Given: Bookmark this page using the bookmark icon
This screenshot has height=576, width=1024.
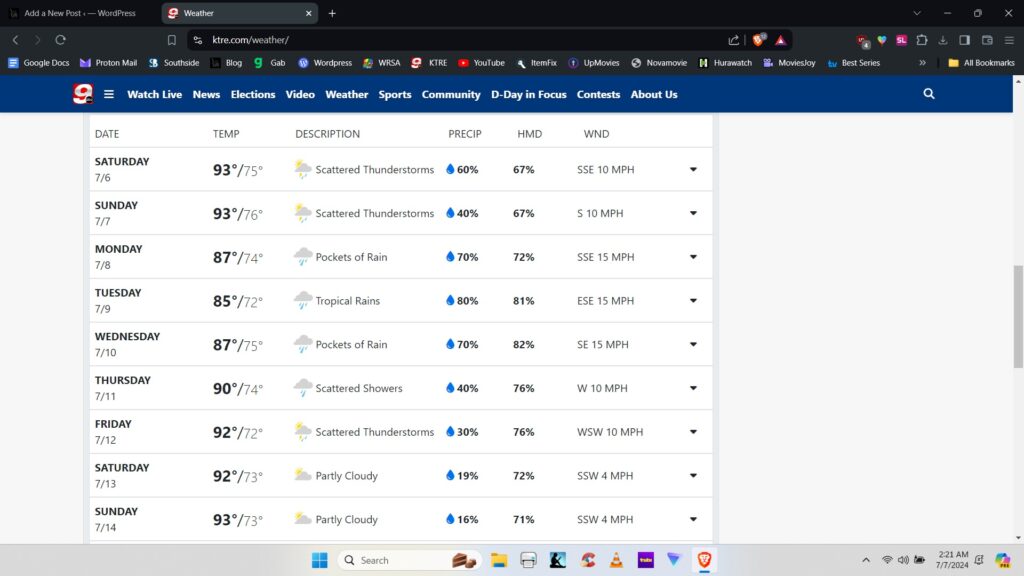Looking at the screenshot, I should tap(172, 40).
